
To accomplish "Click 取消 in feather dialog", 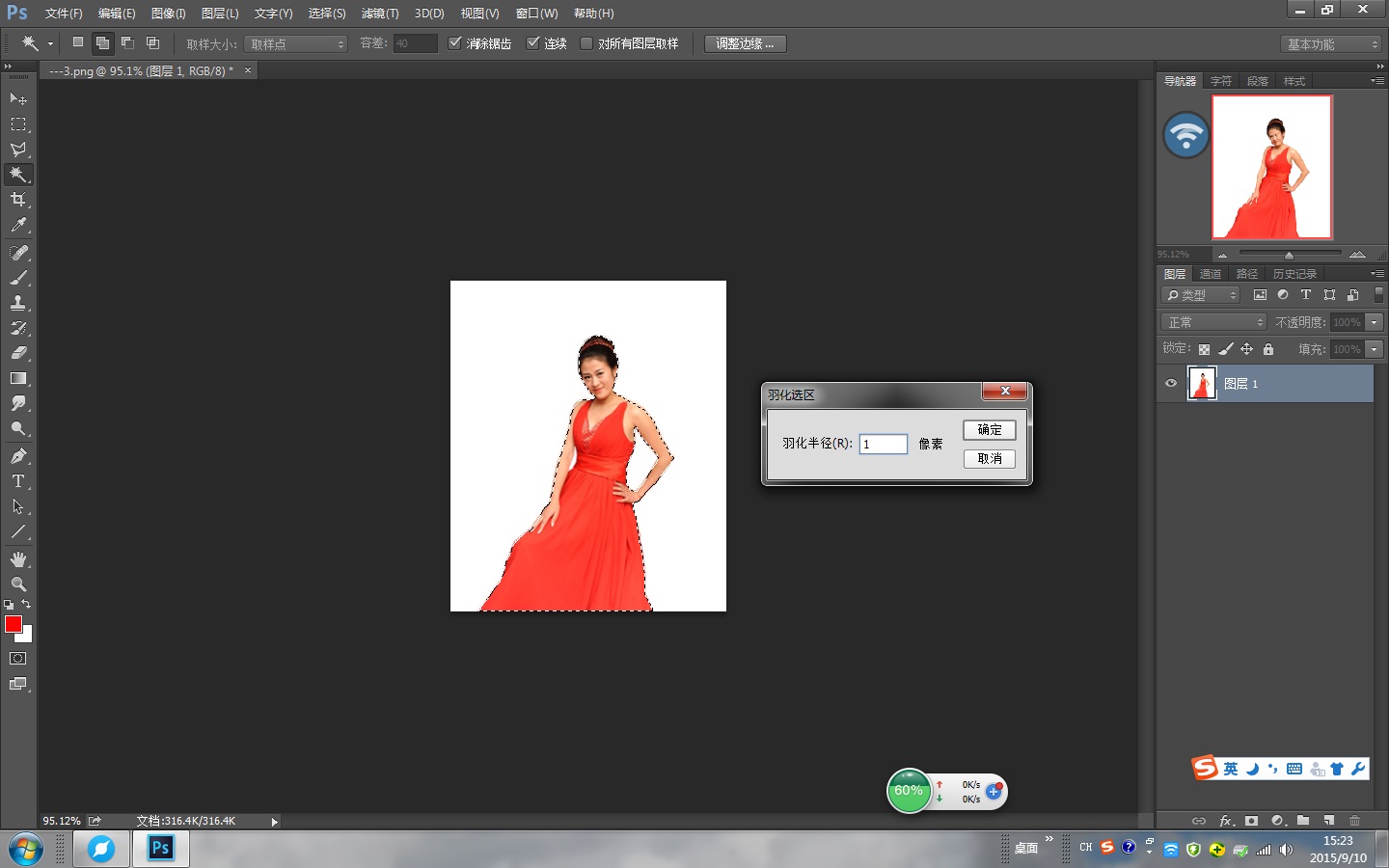I will tap(990, 459).
